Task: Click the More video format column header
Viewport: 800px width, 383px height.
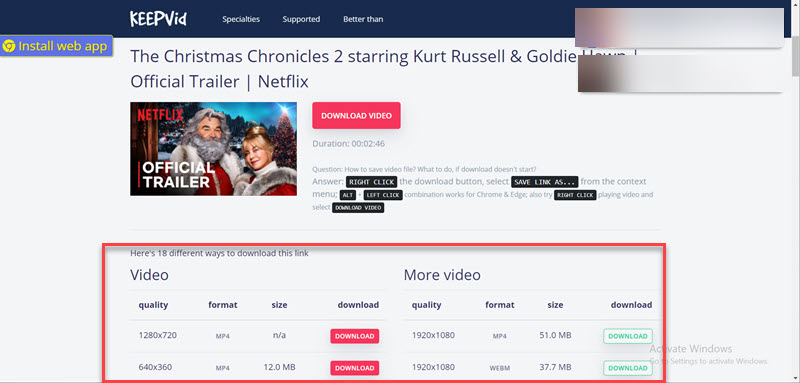Action: coord(499,305)
